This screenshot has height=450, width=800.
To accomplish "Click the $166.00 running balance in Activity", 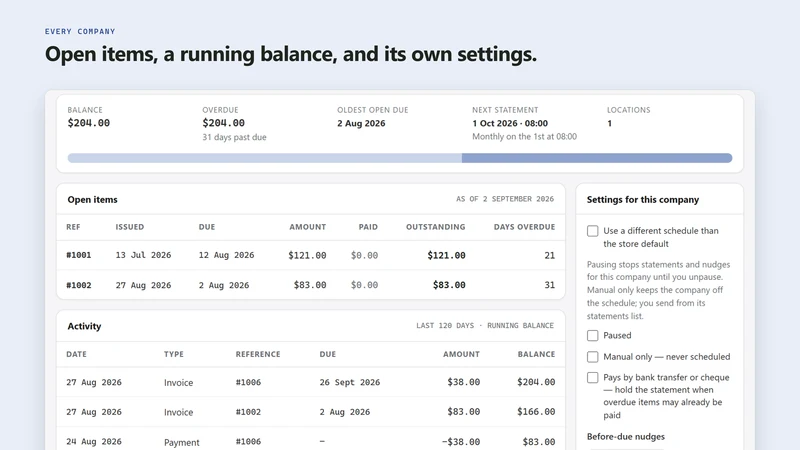I will pyautogui.click(x=536, y=411).
